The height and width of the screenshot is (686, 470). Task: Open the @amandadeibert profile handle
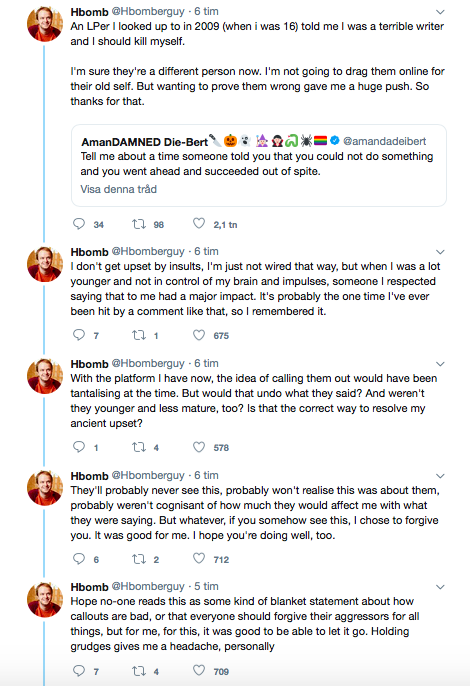[x=385, y=141]
